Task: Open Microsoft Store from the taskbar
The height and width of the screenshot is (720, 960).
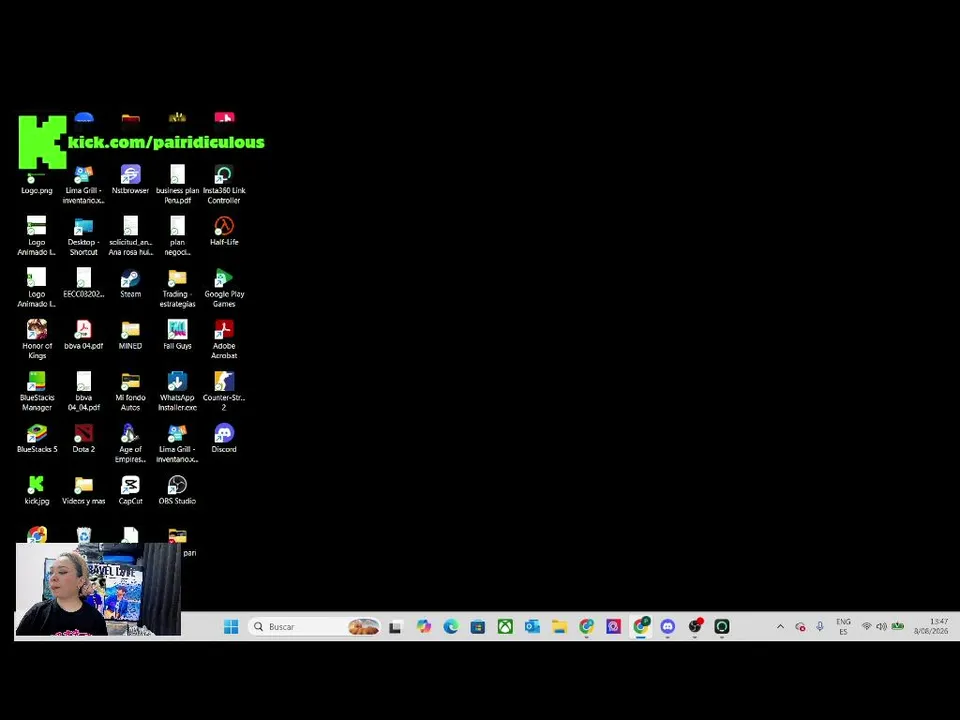Action: (478, 626)
